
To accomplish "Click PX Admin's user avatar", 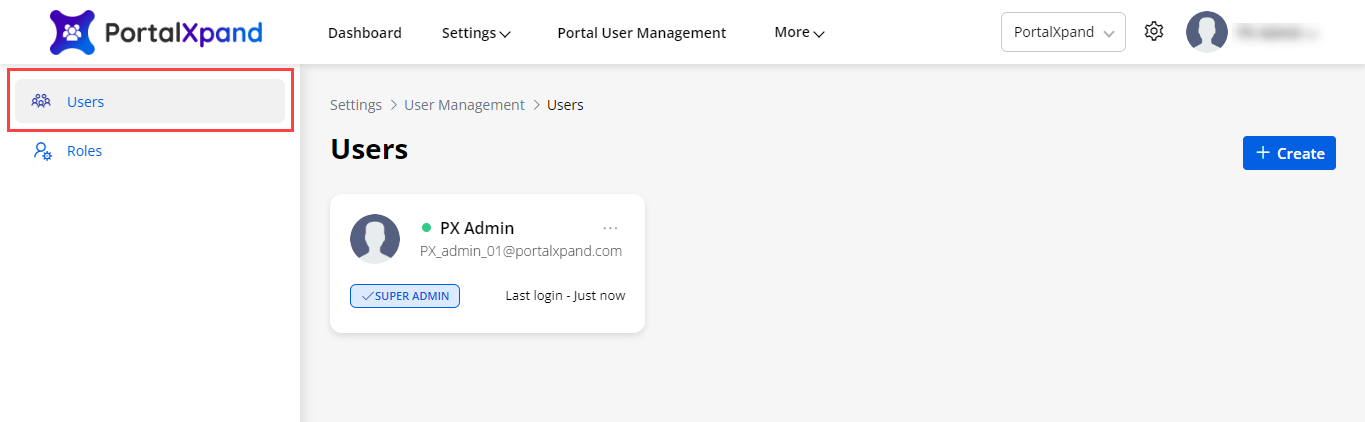I will click(x=375, y=239).
